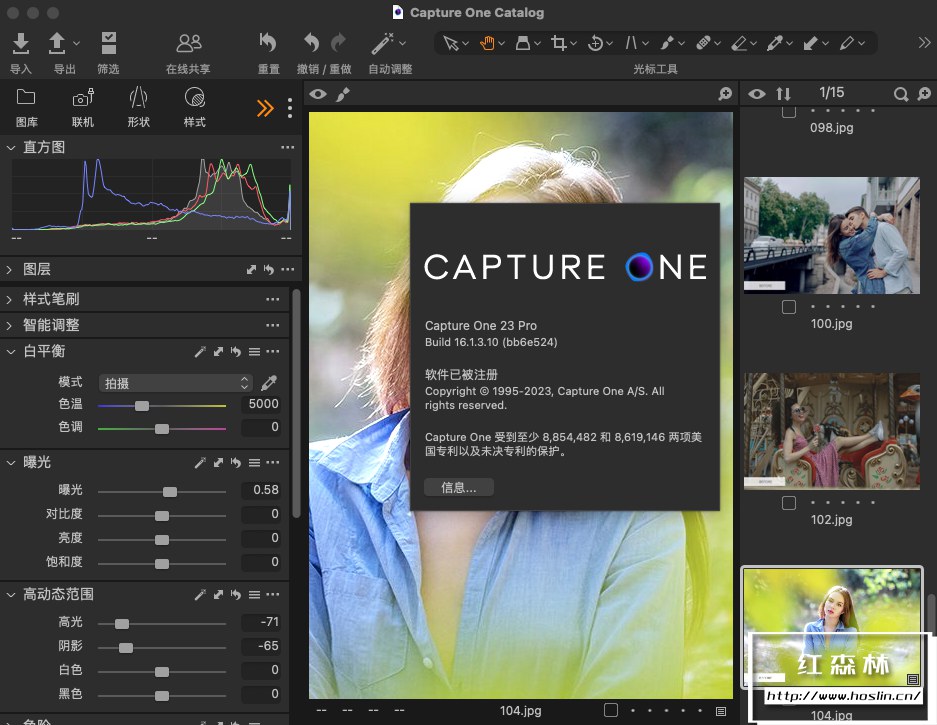Click the Auto Adjust (自动调整) wand icon

point(382,43)
